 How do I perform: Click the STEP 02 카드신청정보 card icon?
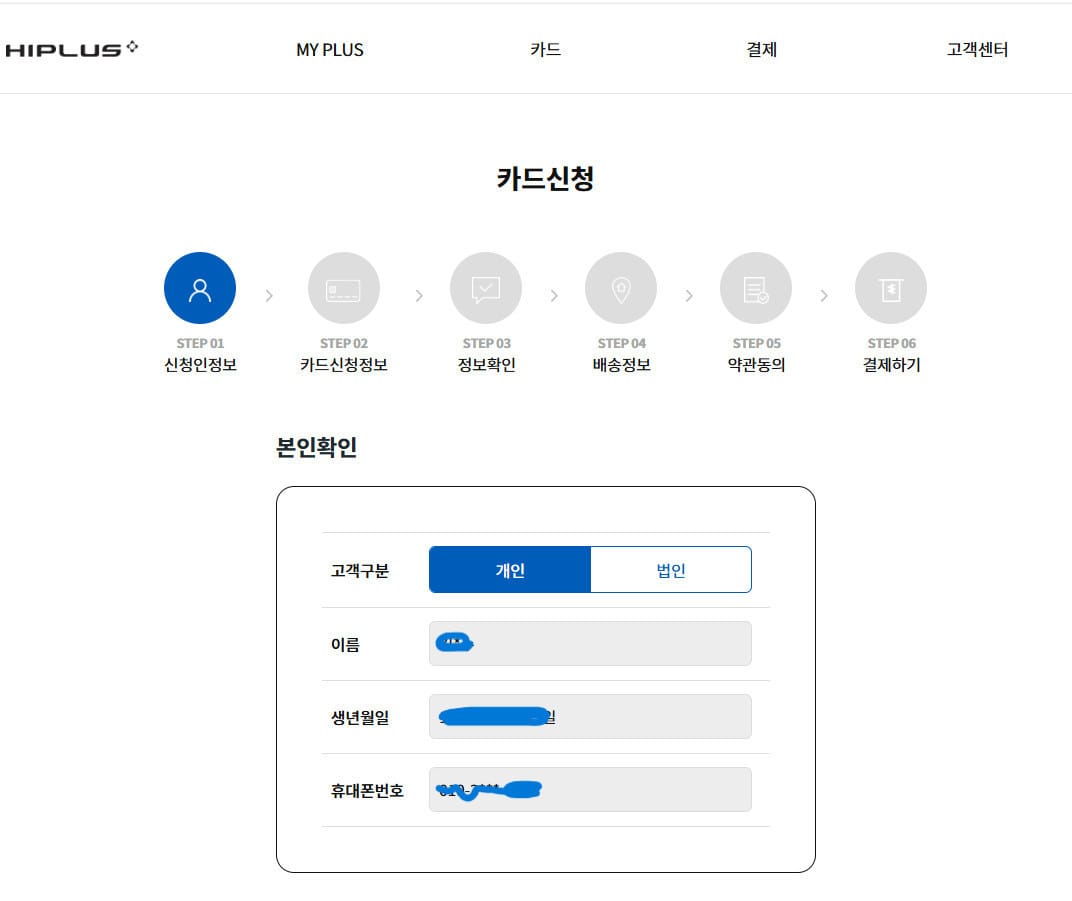[344, 287]
